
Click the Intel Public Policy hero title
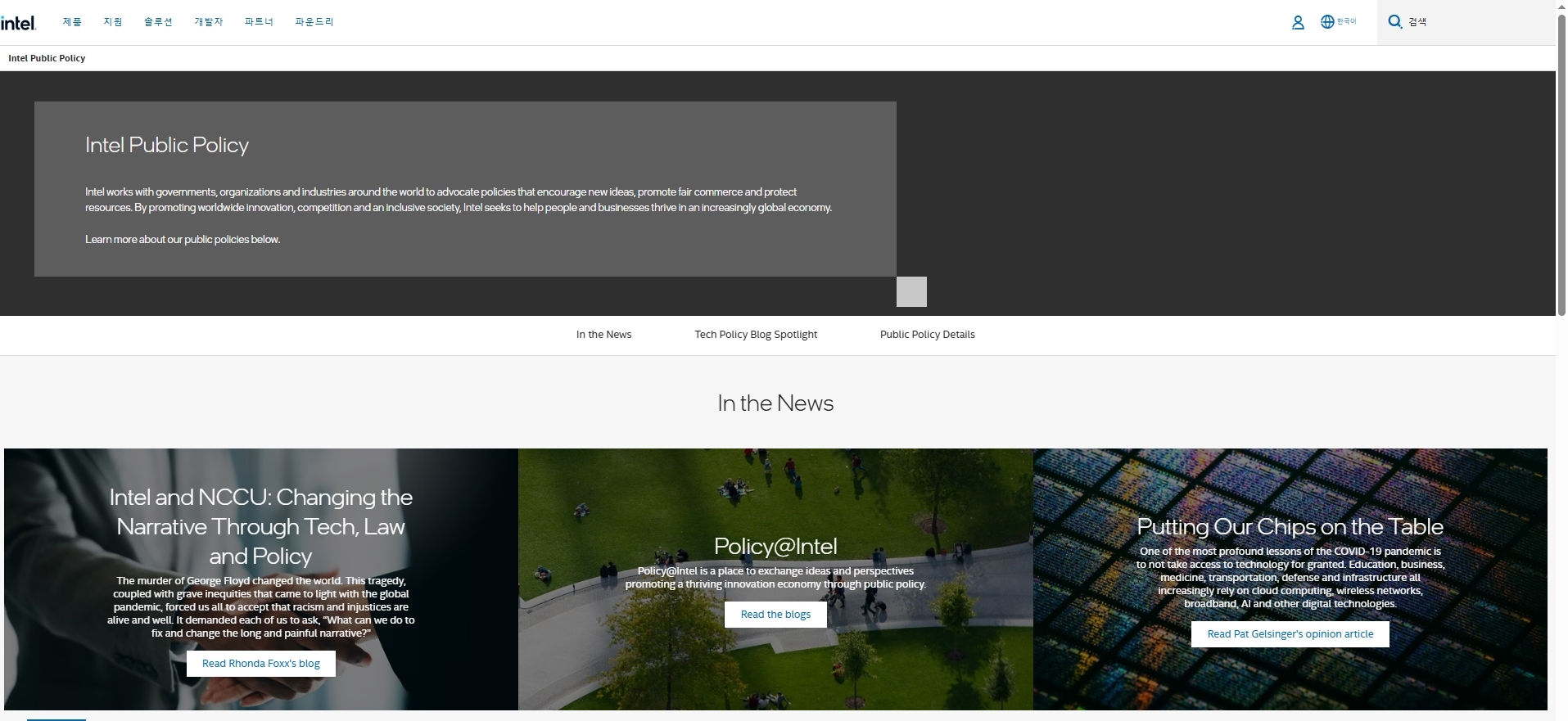click(x=167, y=145)
